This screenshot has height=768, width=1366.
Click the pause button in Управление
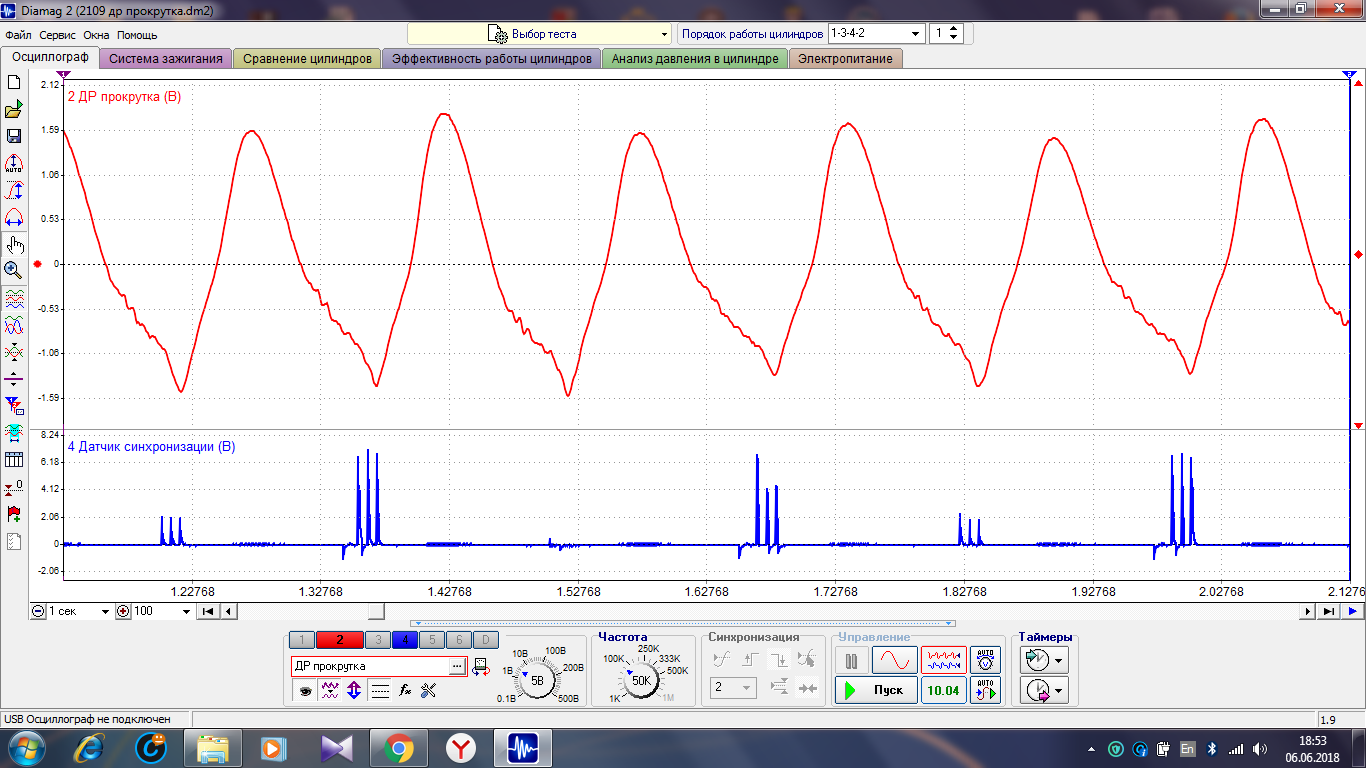coord(852,661)
